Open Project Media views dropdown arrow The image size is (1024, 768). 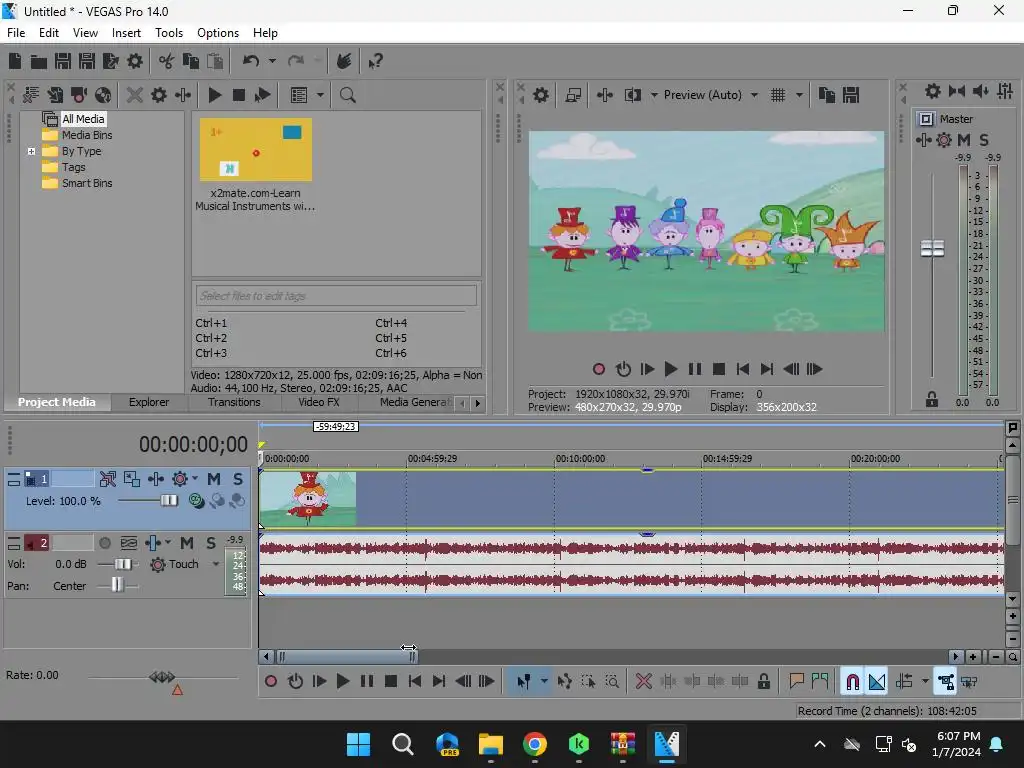[320, 95]
